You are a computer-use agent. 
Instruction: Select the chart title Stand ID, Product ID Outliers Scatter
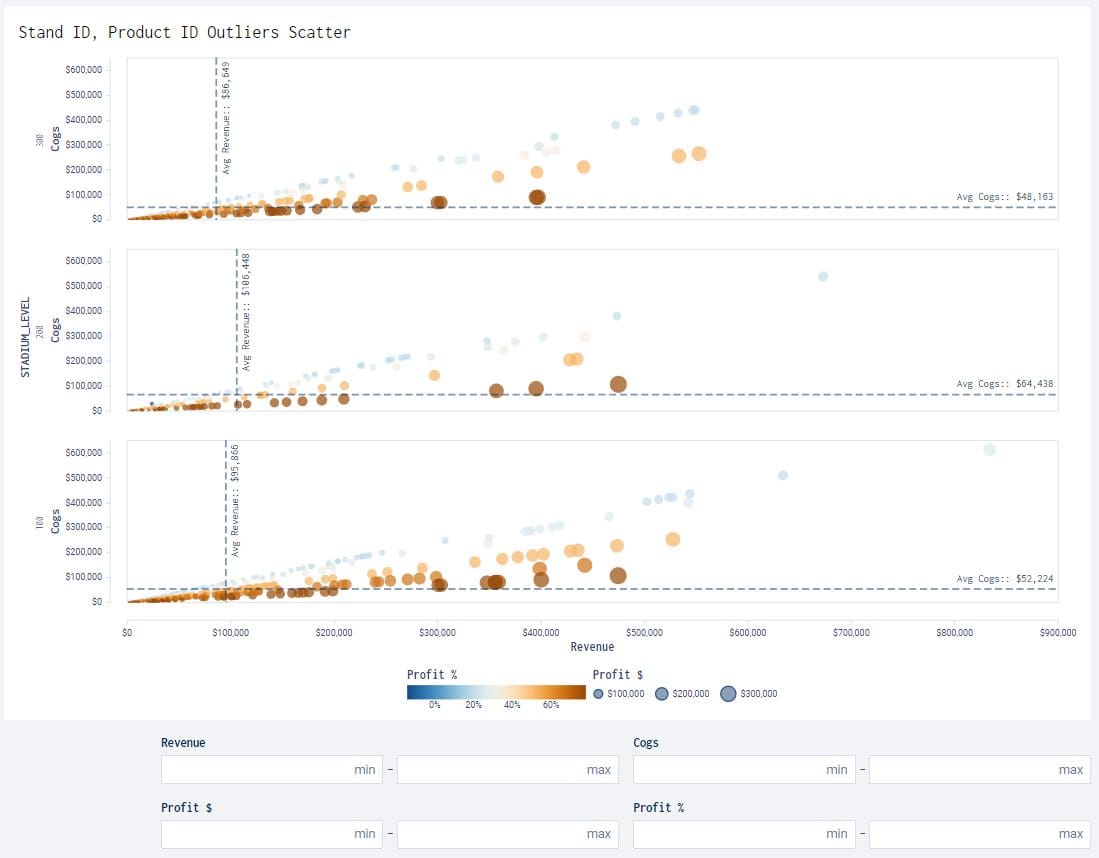coord(184,32)
